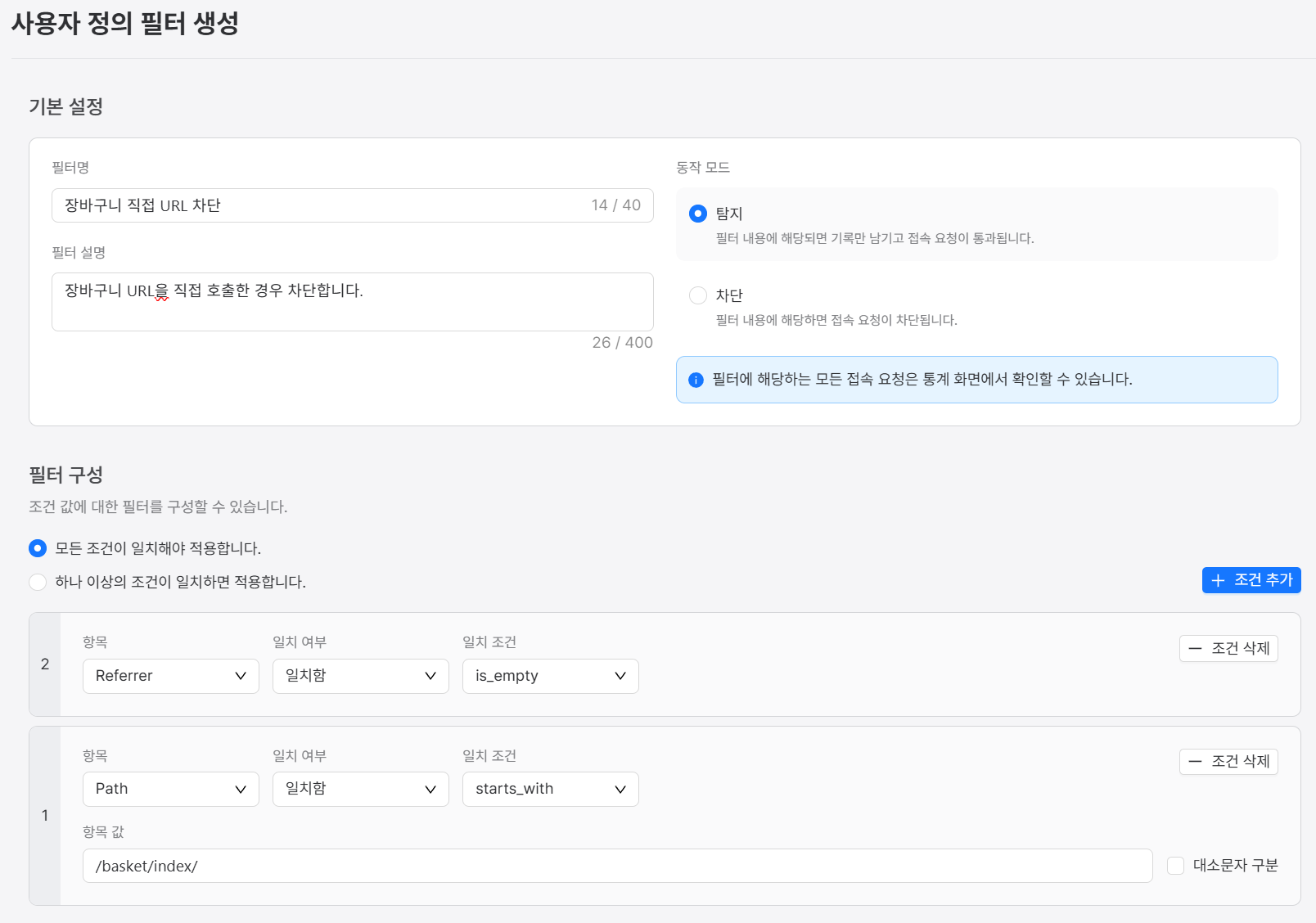
Task: Expand the 일치함 dropdown for condition 1
Action: click(x=360, y=789)
